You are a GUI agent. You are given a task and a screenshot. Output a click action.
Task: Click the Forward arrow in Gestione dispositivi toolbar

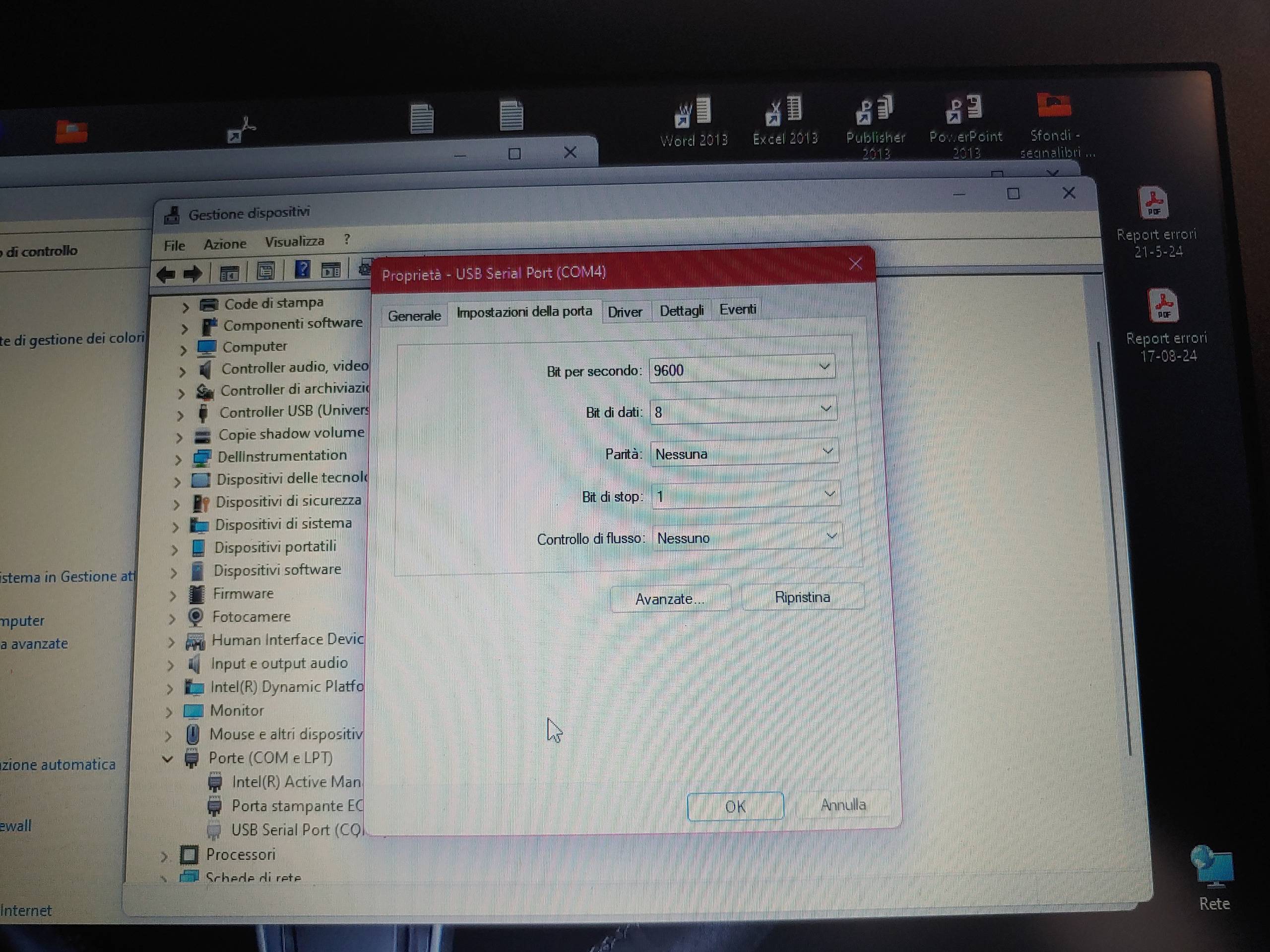(192, 274)
